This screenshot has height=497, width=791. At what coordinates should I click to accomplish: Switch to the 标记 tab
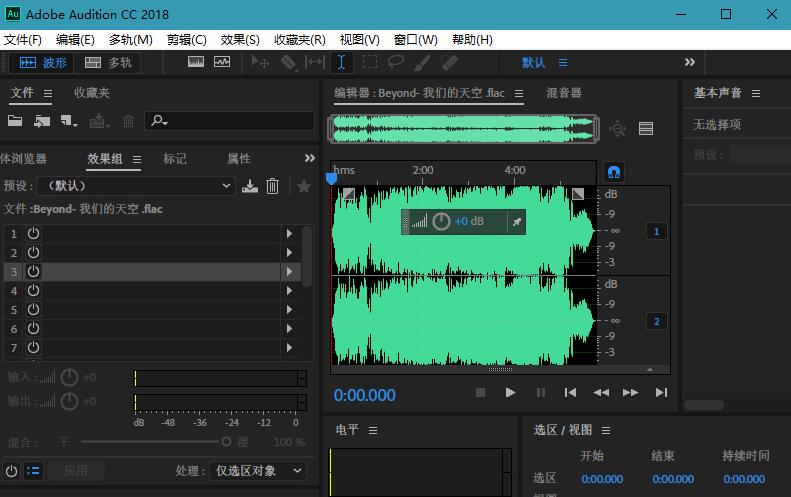coord(175,159)
